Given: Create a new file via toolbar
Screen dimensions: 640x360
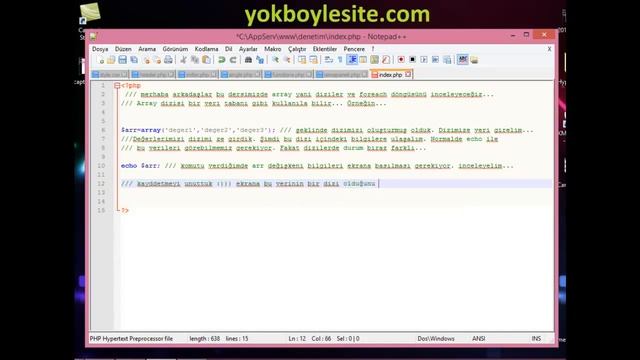Looking at the screenshot, I should (x=100, y=60).
